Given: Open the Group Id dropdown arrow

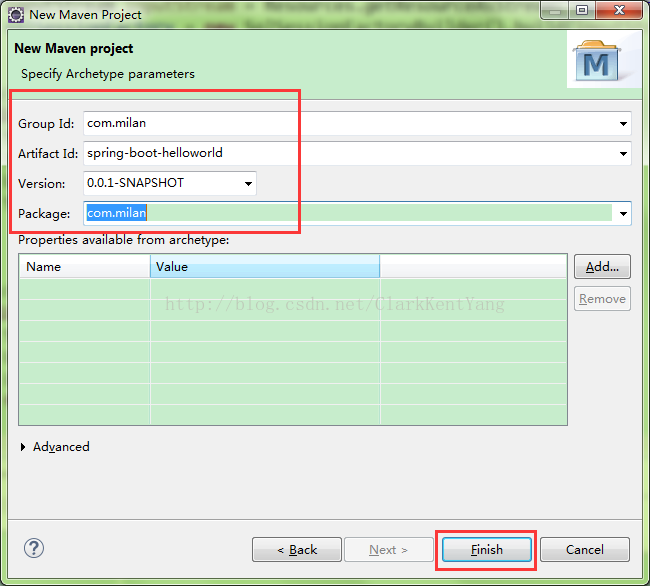Looking at the screenshot, I should pos(623,123).
